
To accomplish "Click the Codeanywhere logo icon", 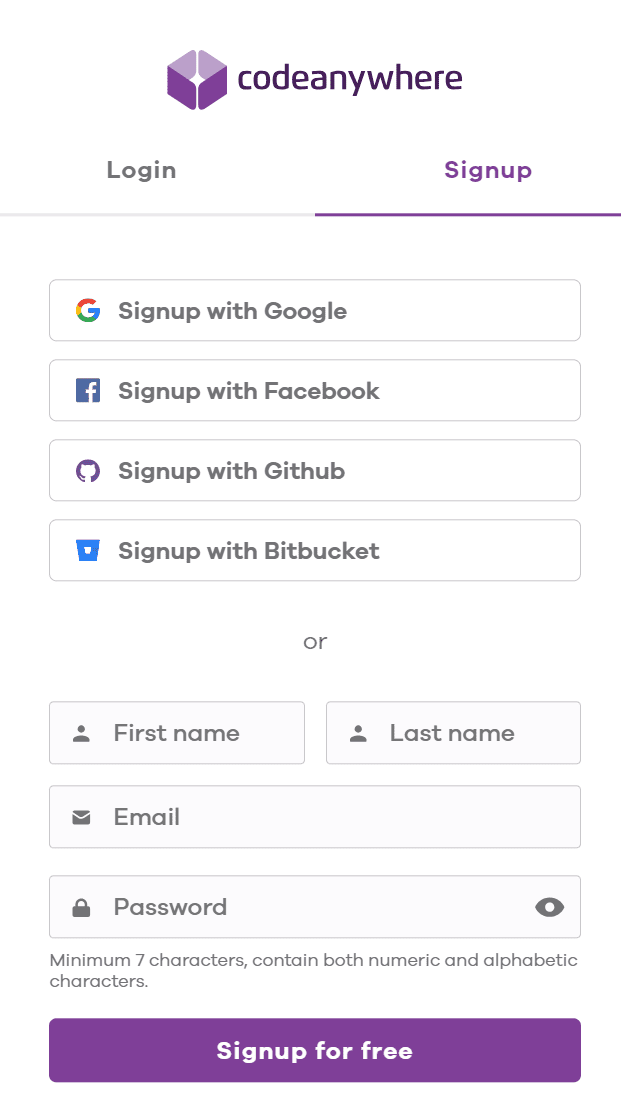I will click(196, 79).
